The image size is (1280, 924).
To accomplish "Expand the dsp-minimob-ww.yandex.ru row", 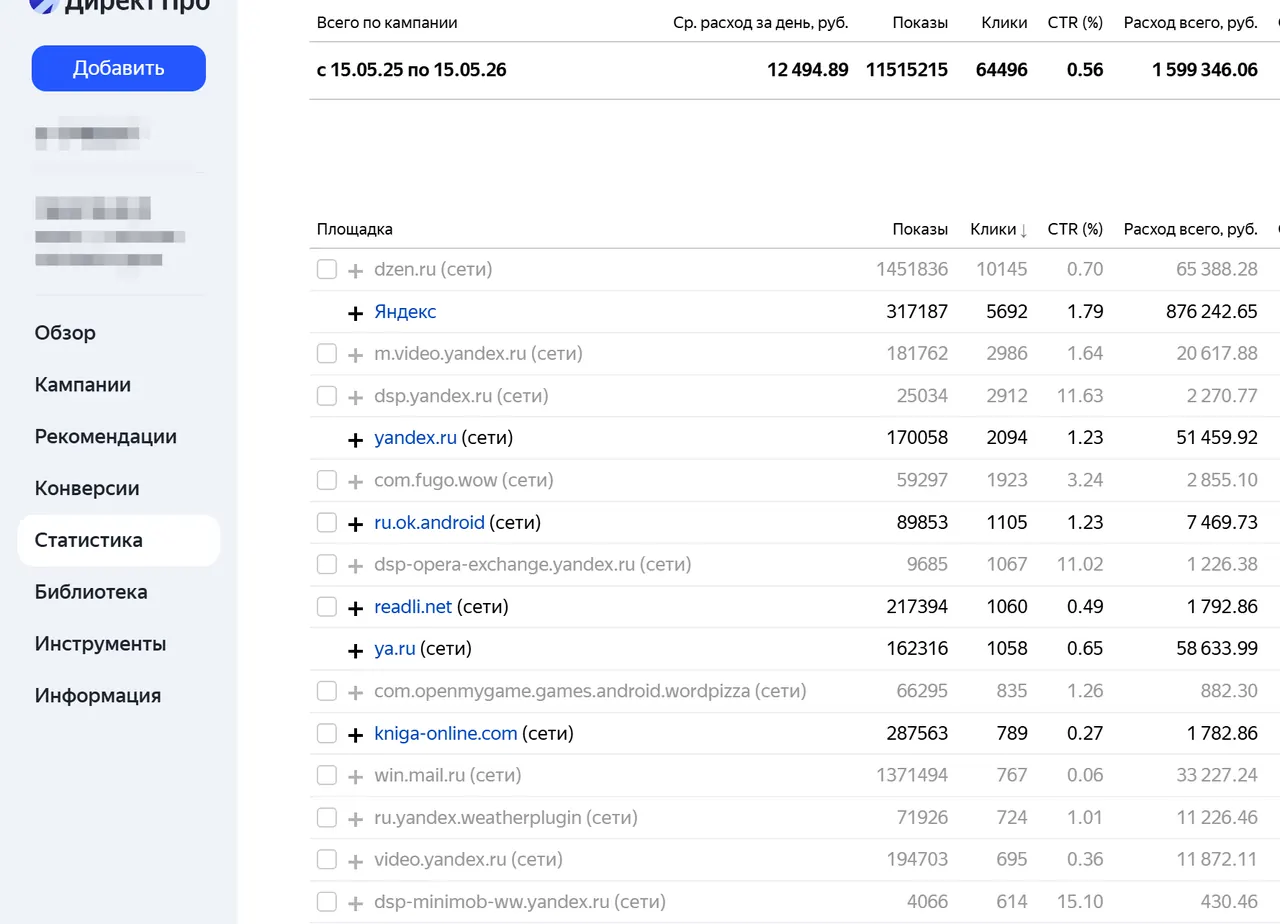I will tap(355, 903).
